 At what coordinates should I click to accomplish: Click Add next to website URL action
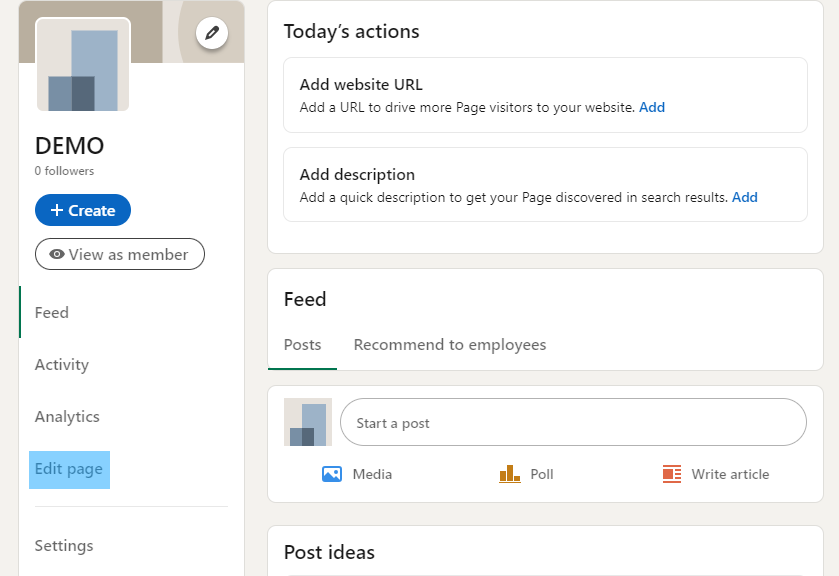point(652,107)
